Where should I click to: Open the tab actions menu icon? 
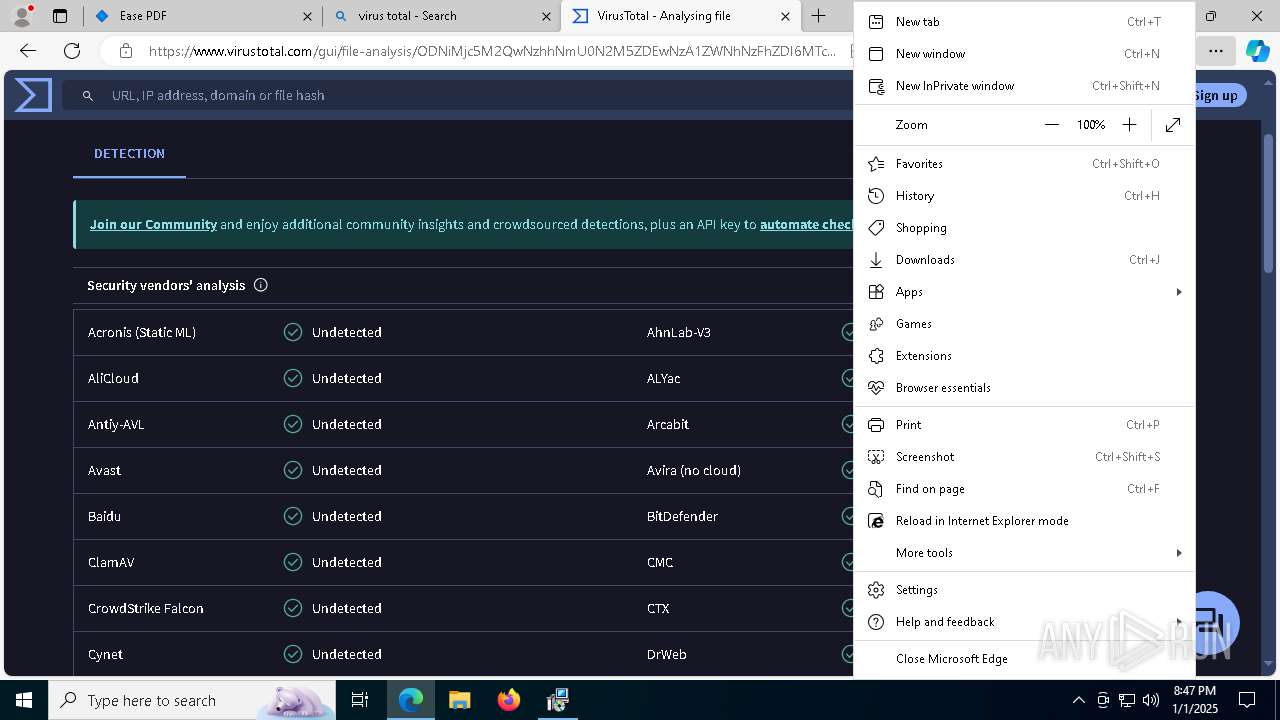click(x=60, y=16)
